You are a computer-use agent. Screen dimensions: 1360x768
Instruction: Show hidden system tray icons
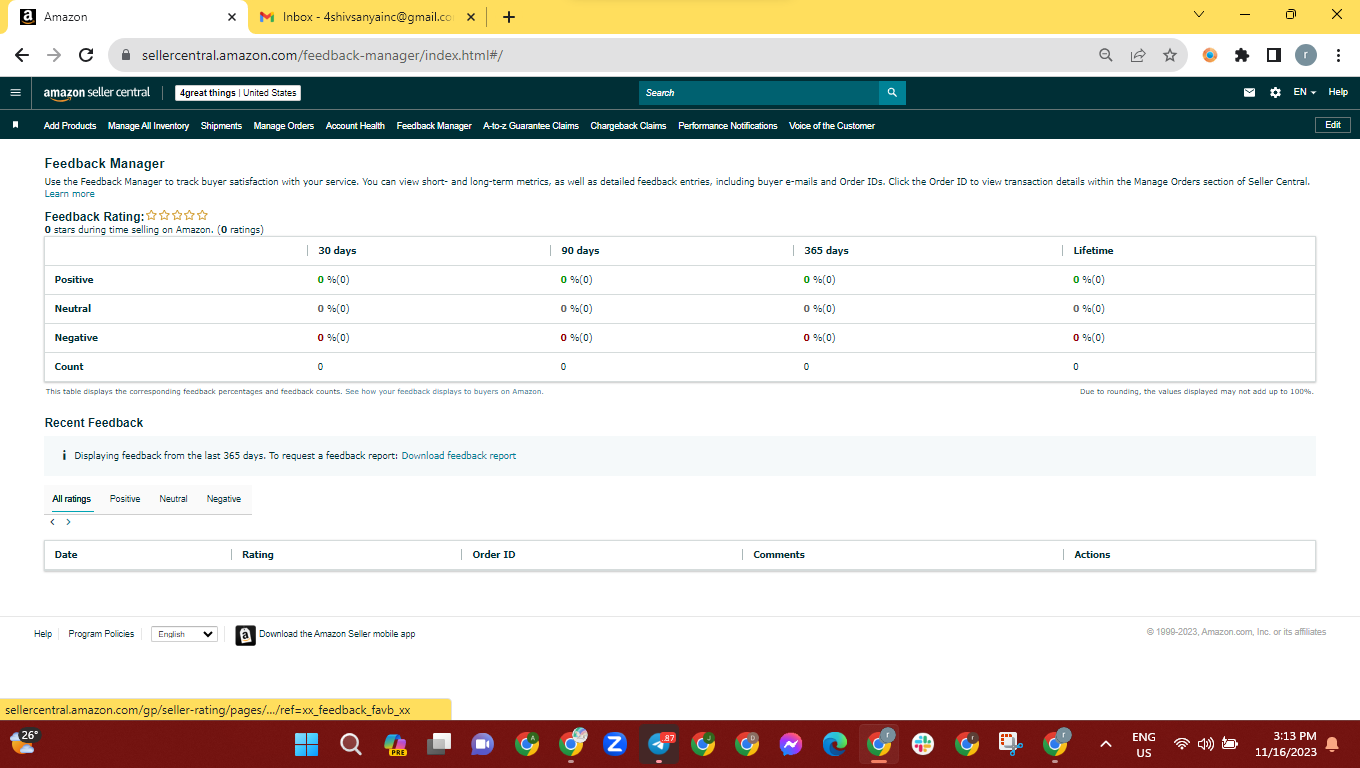1106,744
